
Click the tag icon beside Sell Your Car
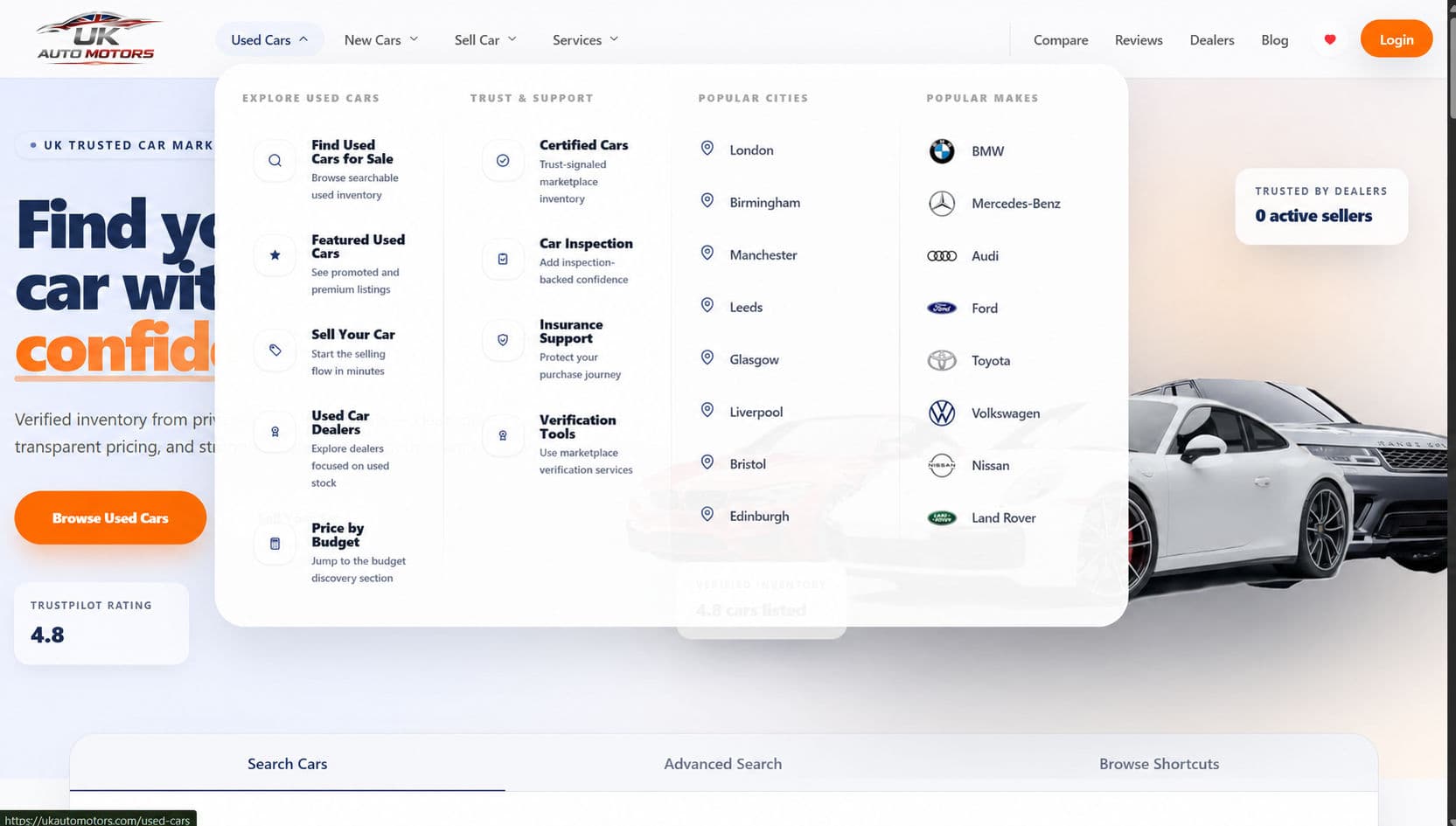(x=275, y=350)
